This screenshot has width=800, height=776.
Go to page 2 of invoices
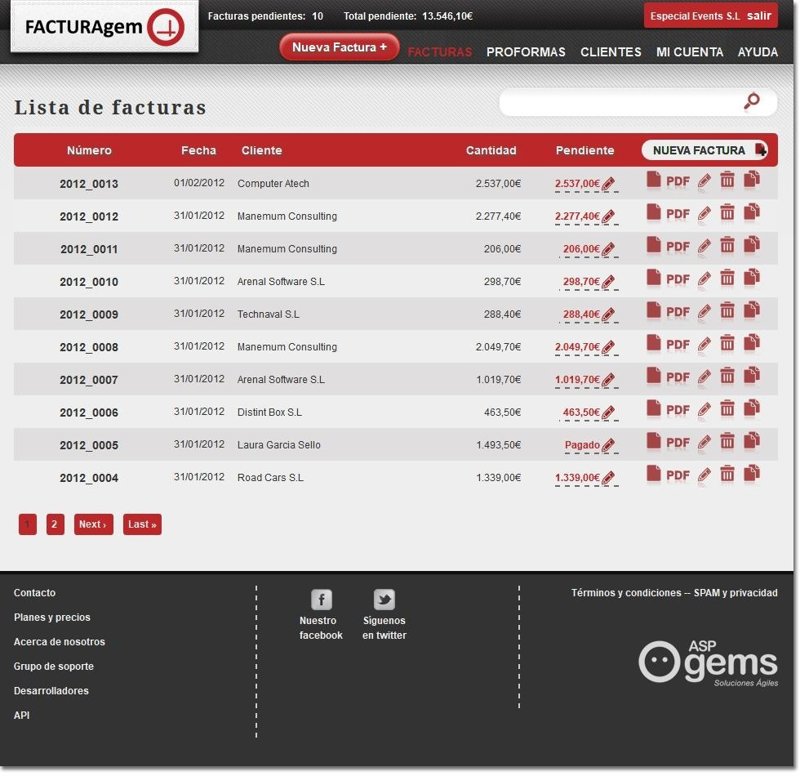click(55, 524)
